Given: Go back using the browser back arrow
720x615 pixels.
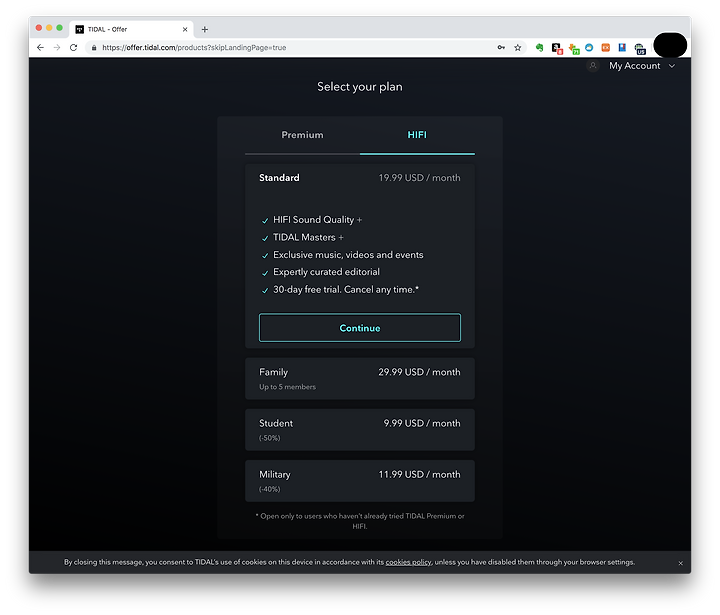Looking at the screenshot, I should click(40, 47).
